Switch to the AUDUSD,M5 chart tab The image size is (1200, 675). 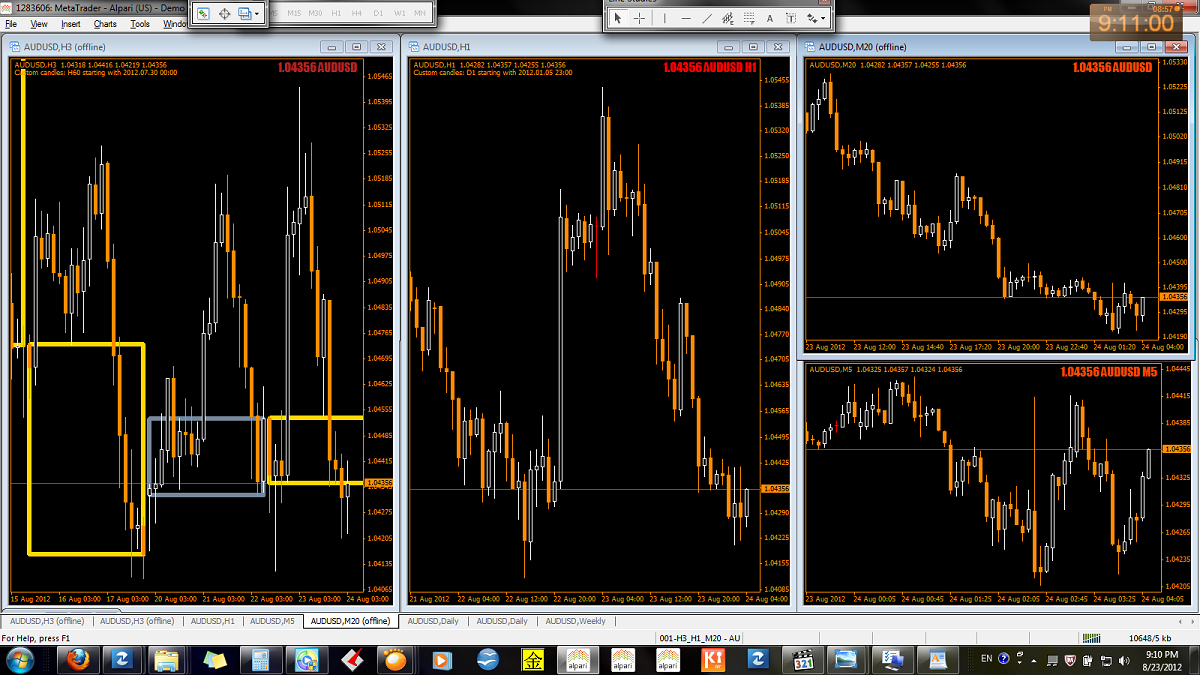[272, 621]
